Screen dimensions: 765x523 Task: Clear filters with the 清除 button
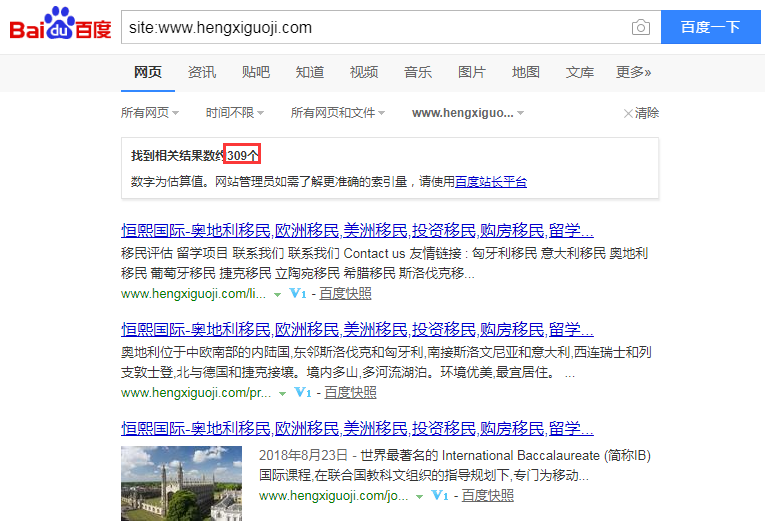tap(641, 113)
